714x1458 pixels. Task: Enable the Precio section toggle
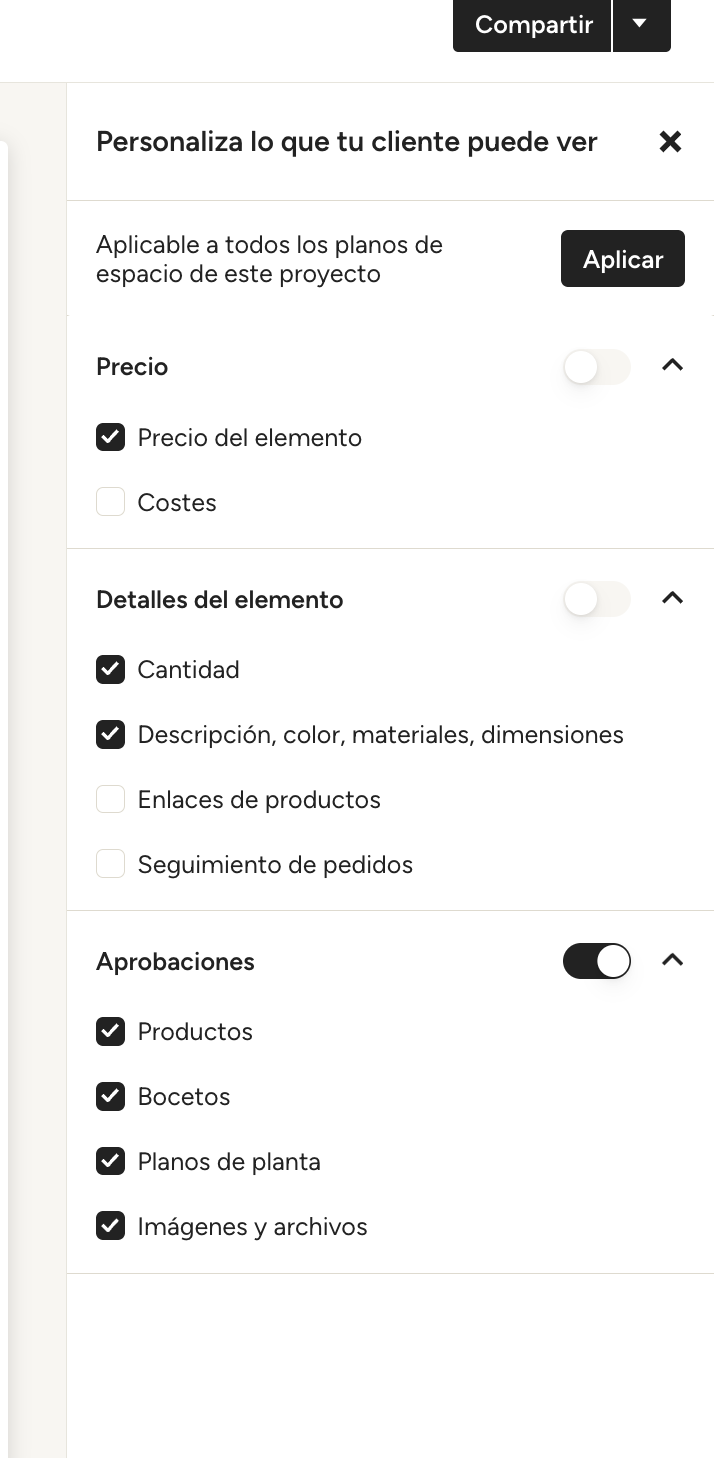(597, 367)
